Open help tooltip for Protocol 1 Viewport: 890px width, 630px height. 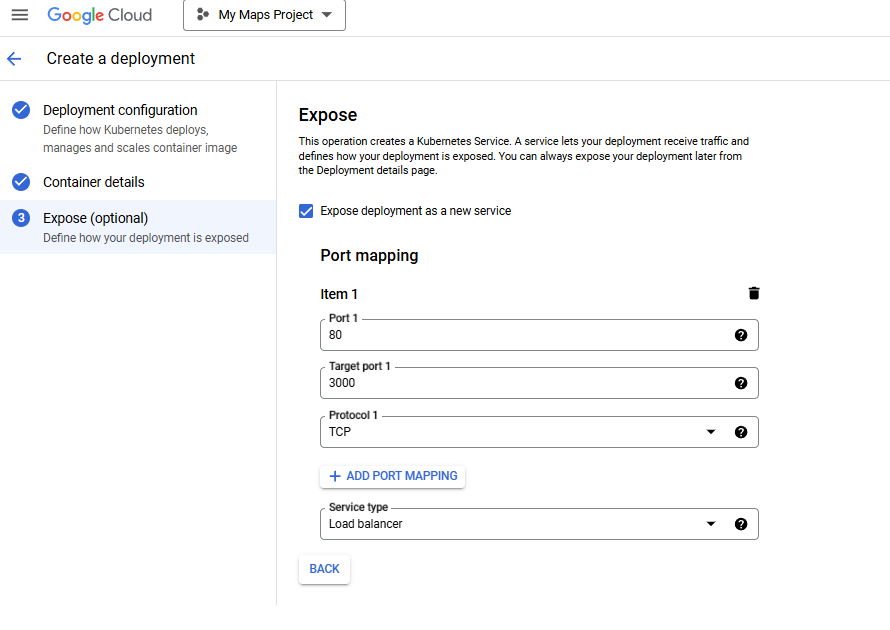coord(741,432)
